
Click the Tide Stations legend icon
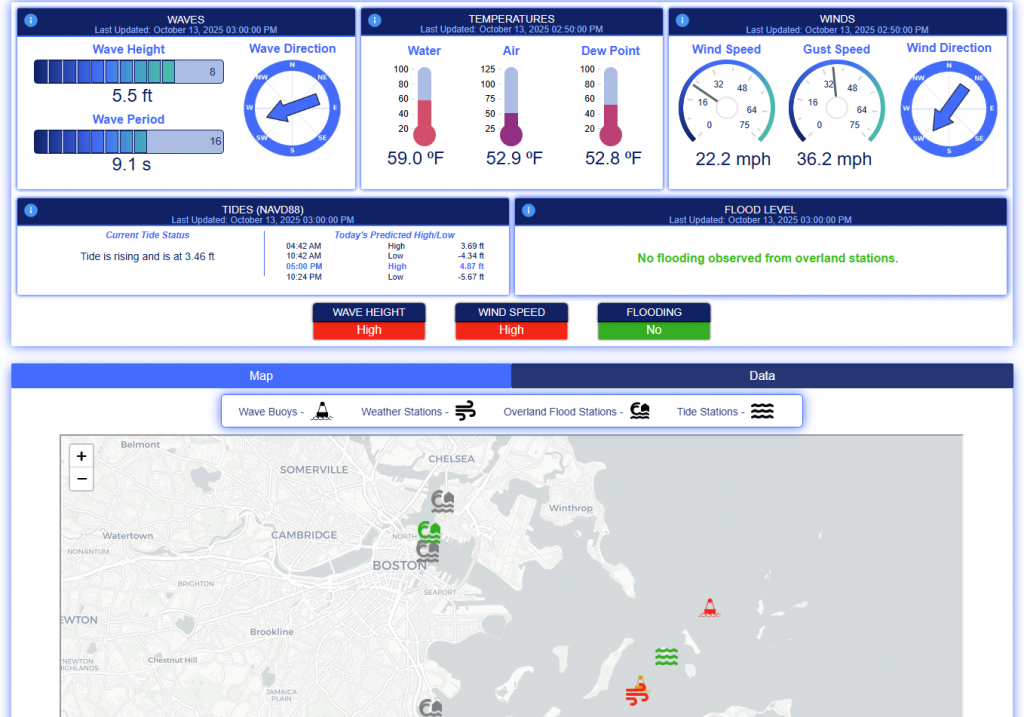tap(762, 411)
